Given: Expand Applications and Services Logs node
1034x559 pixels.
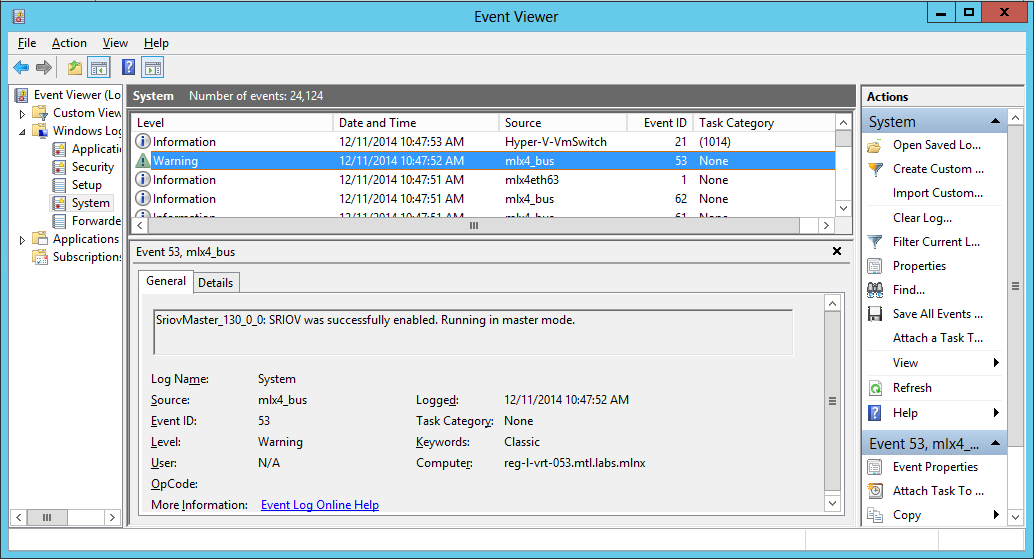Looking at the screenshot, I should (23, 240).
